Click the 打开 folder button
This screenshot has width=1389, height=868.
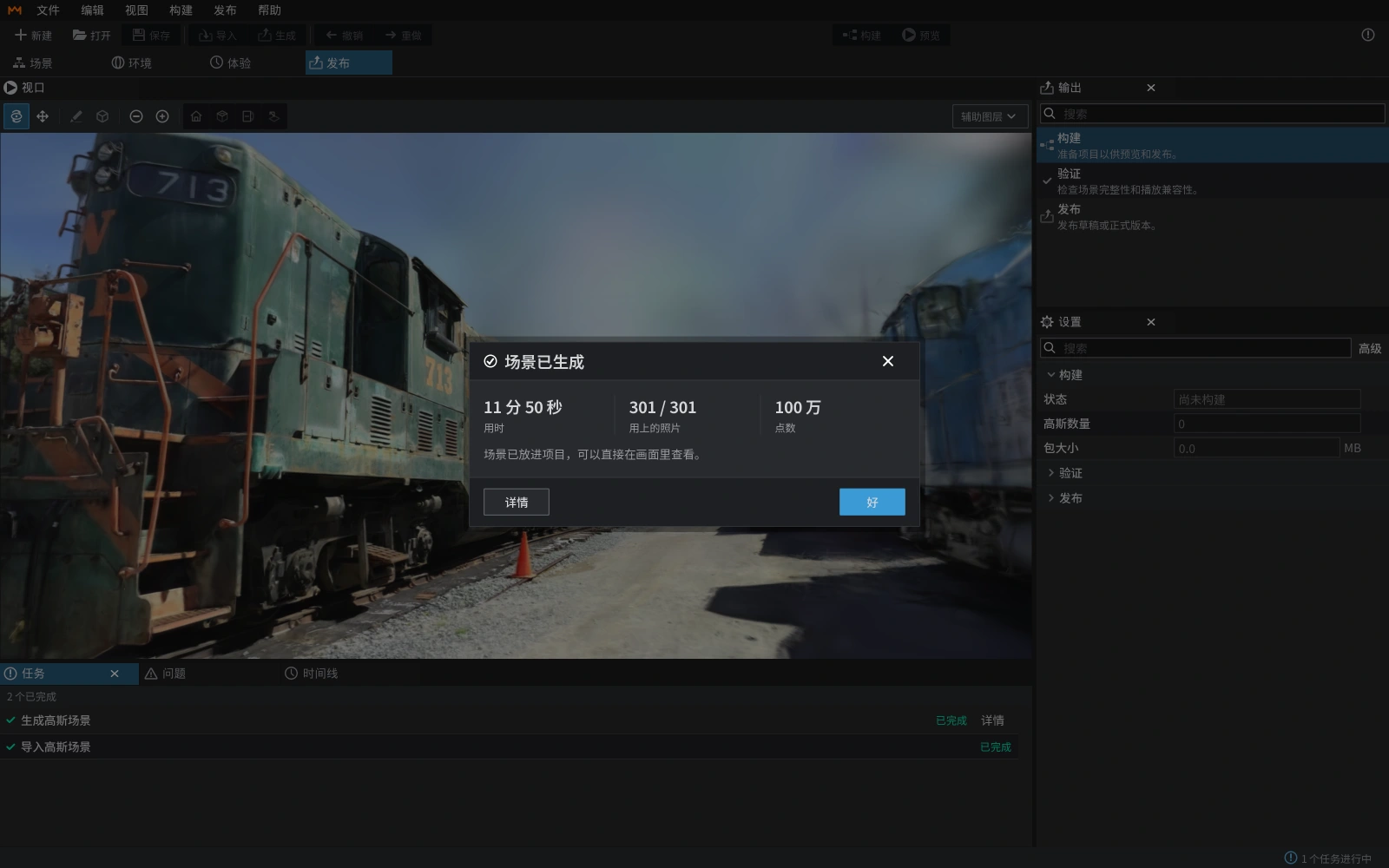click(92, 36)
